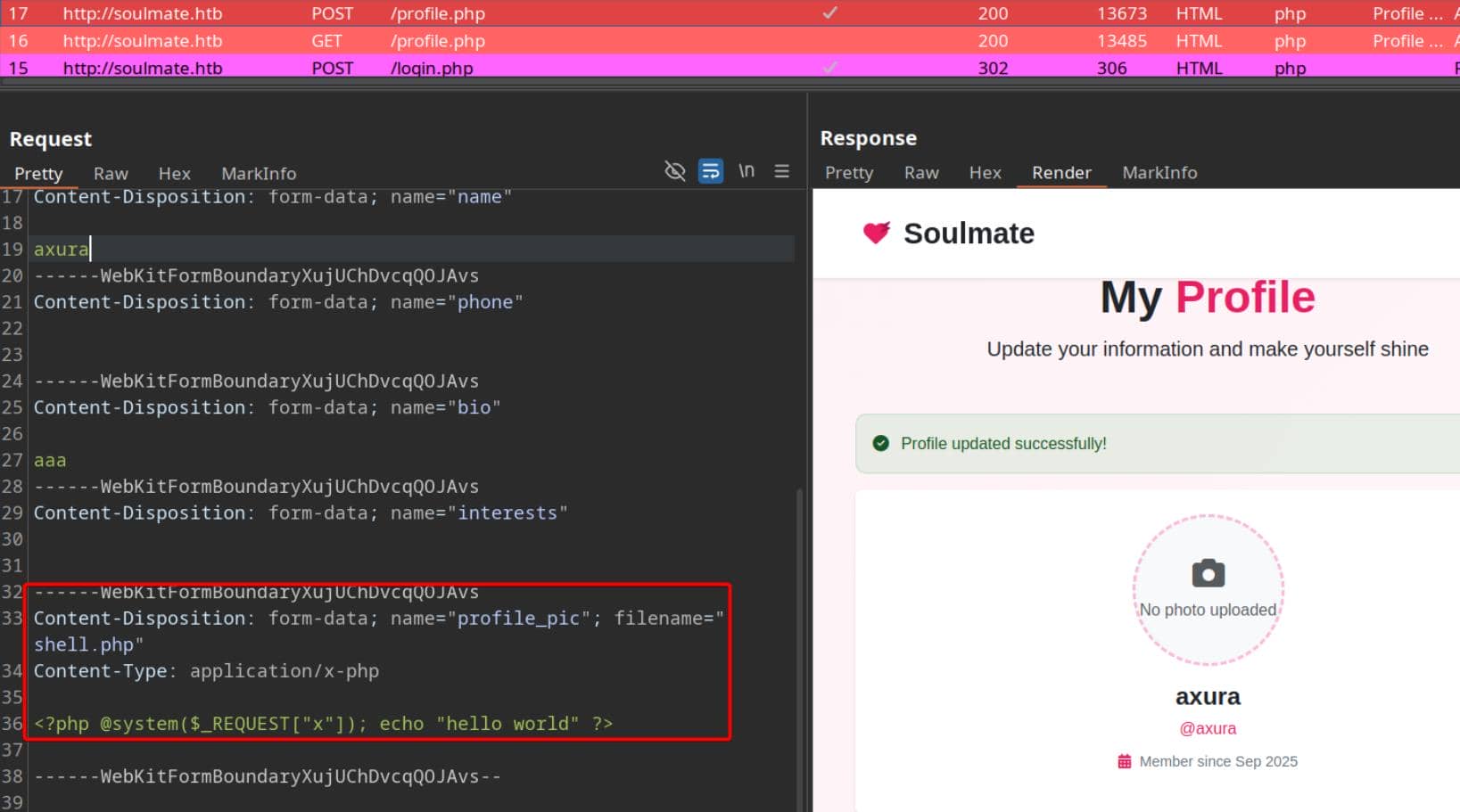Click the camera icon in No photo uploaded circle
The height and width of the screenshot is (812, 1460).
click(1208, 575)
